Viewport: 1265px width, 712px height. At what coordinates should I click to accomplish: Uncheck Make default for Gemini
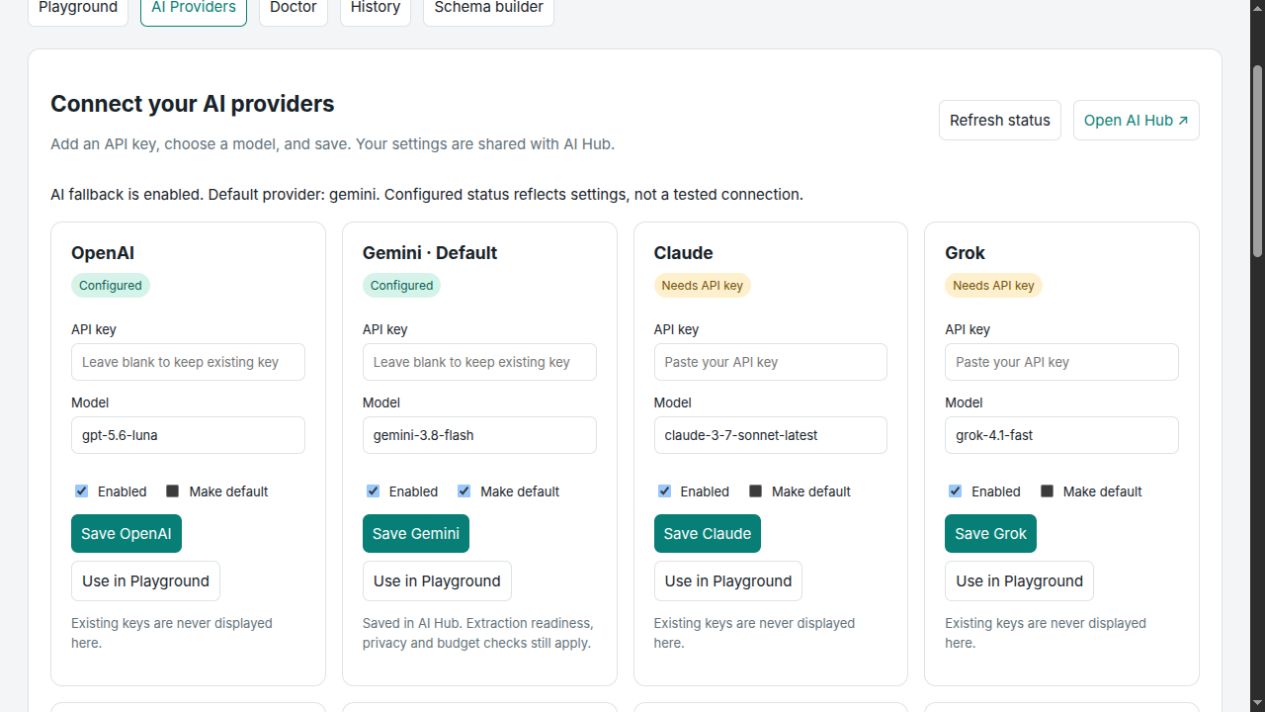coord(464,491)
